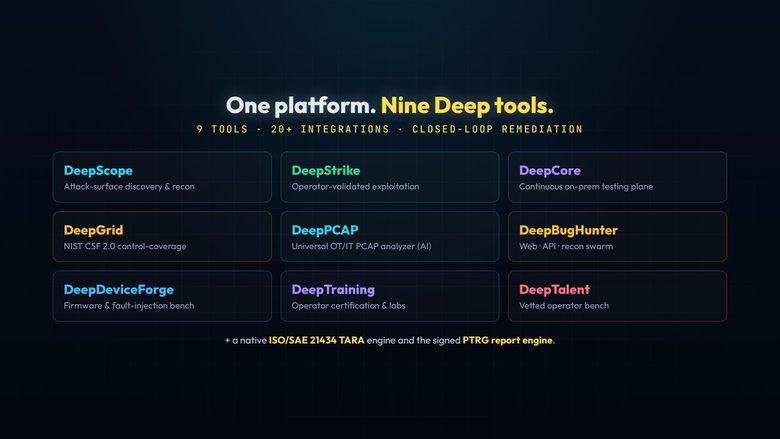
Task: Click the ISO/SAE 21434 TARA highlighted text
Action: [x=316, y=341]
